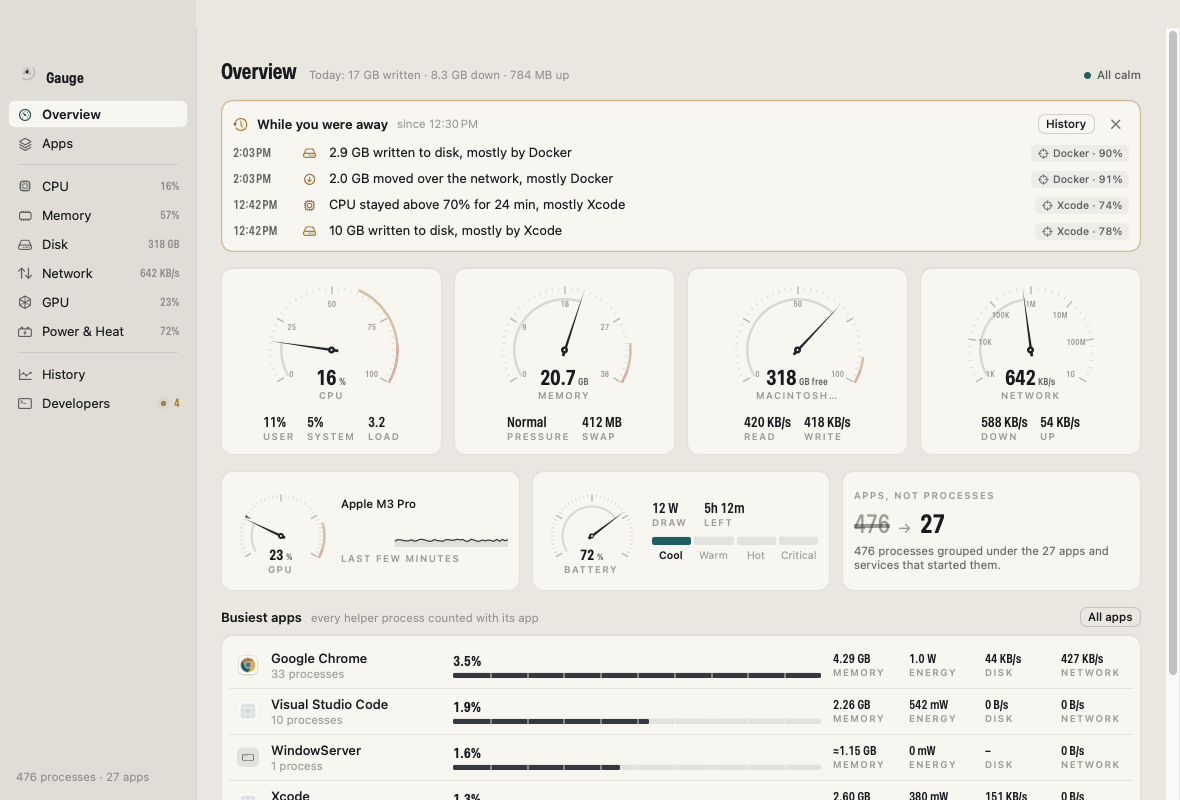Click download icon on 2.0 GB network event
Viewport: 1180px width, 800px height.
tap(309, 179)
